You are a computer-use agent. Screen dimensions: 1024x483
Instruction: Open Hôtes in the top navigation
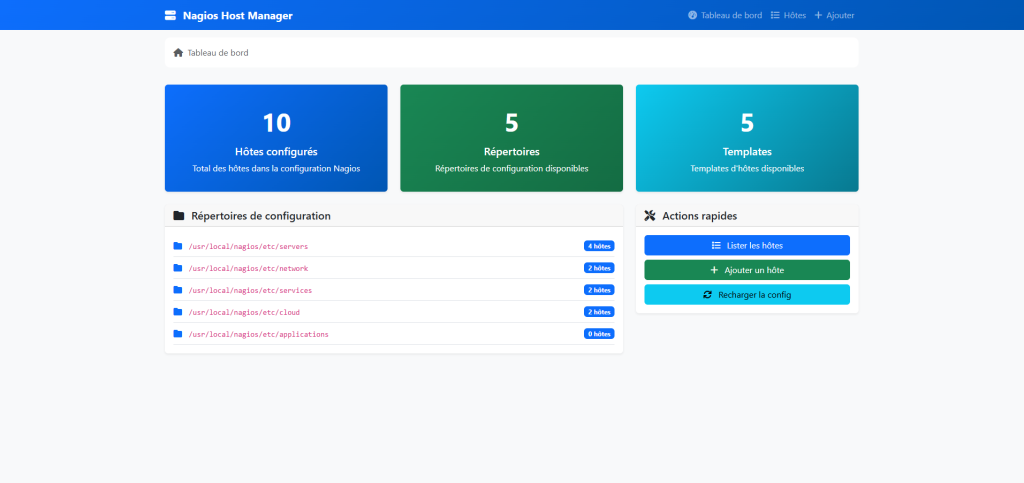(788, 15)
